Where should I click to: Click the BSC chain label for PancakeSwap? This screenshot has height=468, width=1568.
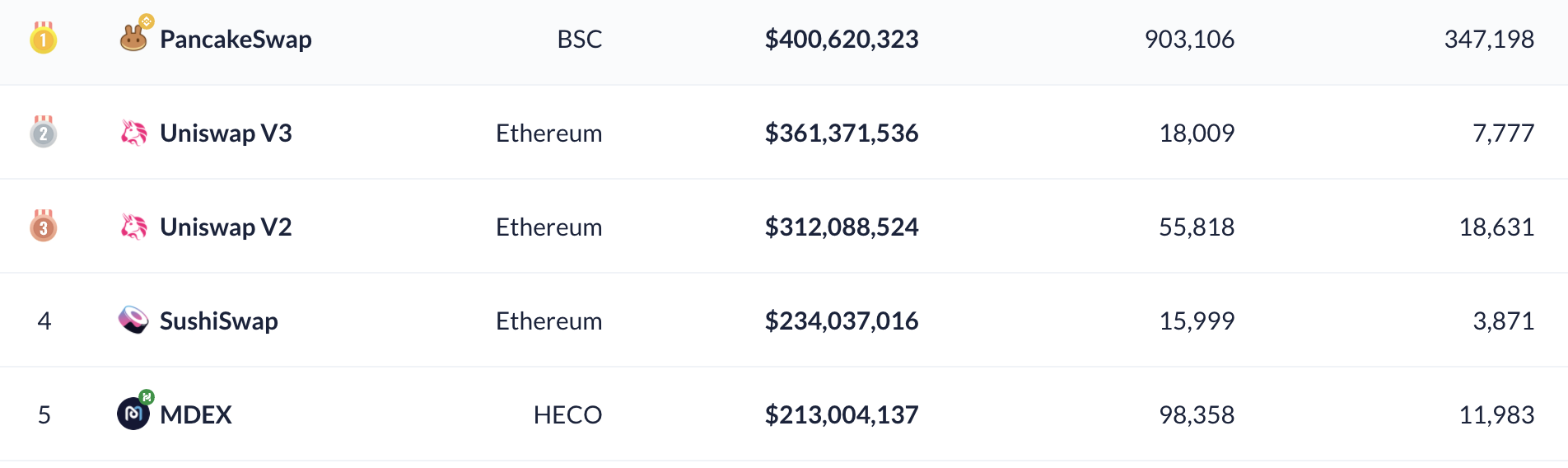click(580, 40)
